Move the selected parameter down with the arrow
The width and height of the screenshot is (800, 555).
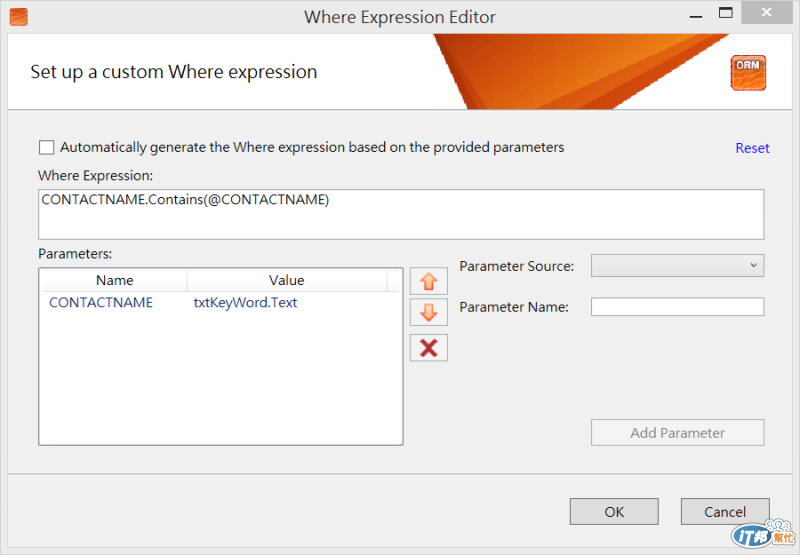click(x=429, y=312)
